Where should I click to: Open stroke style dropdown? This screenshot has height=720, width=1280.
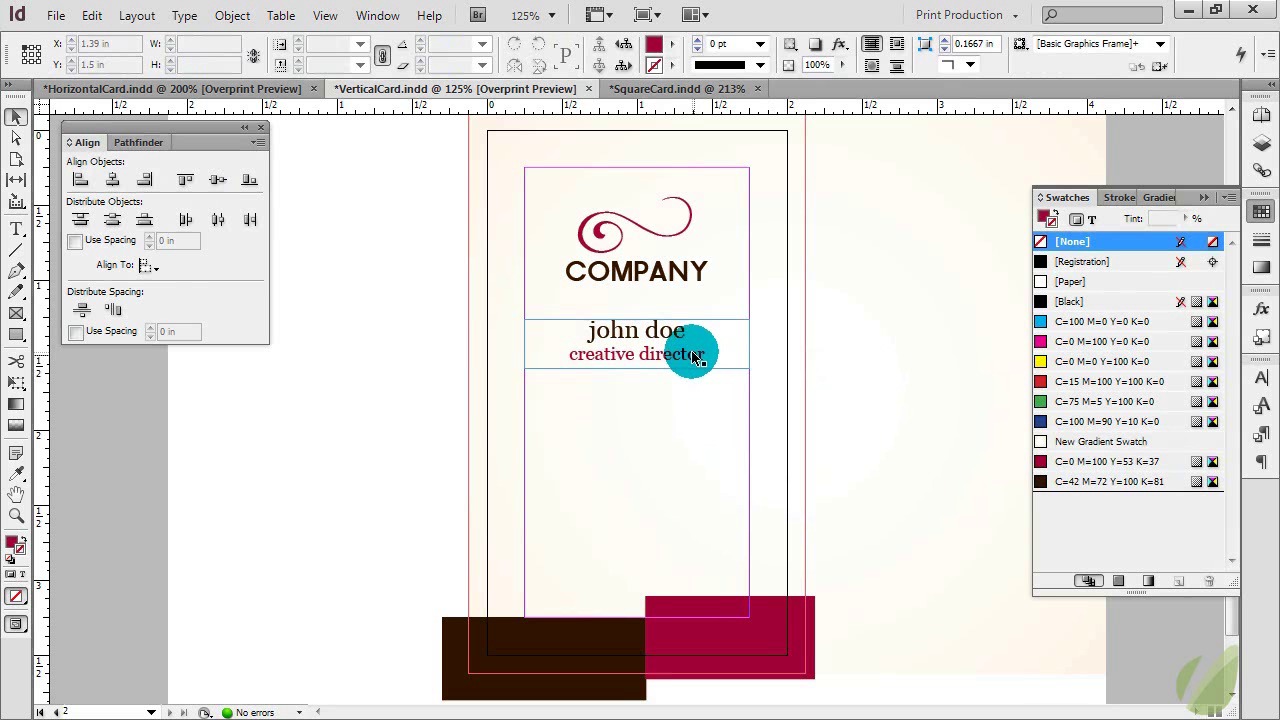point(761,66)
